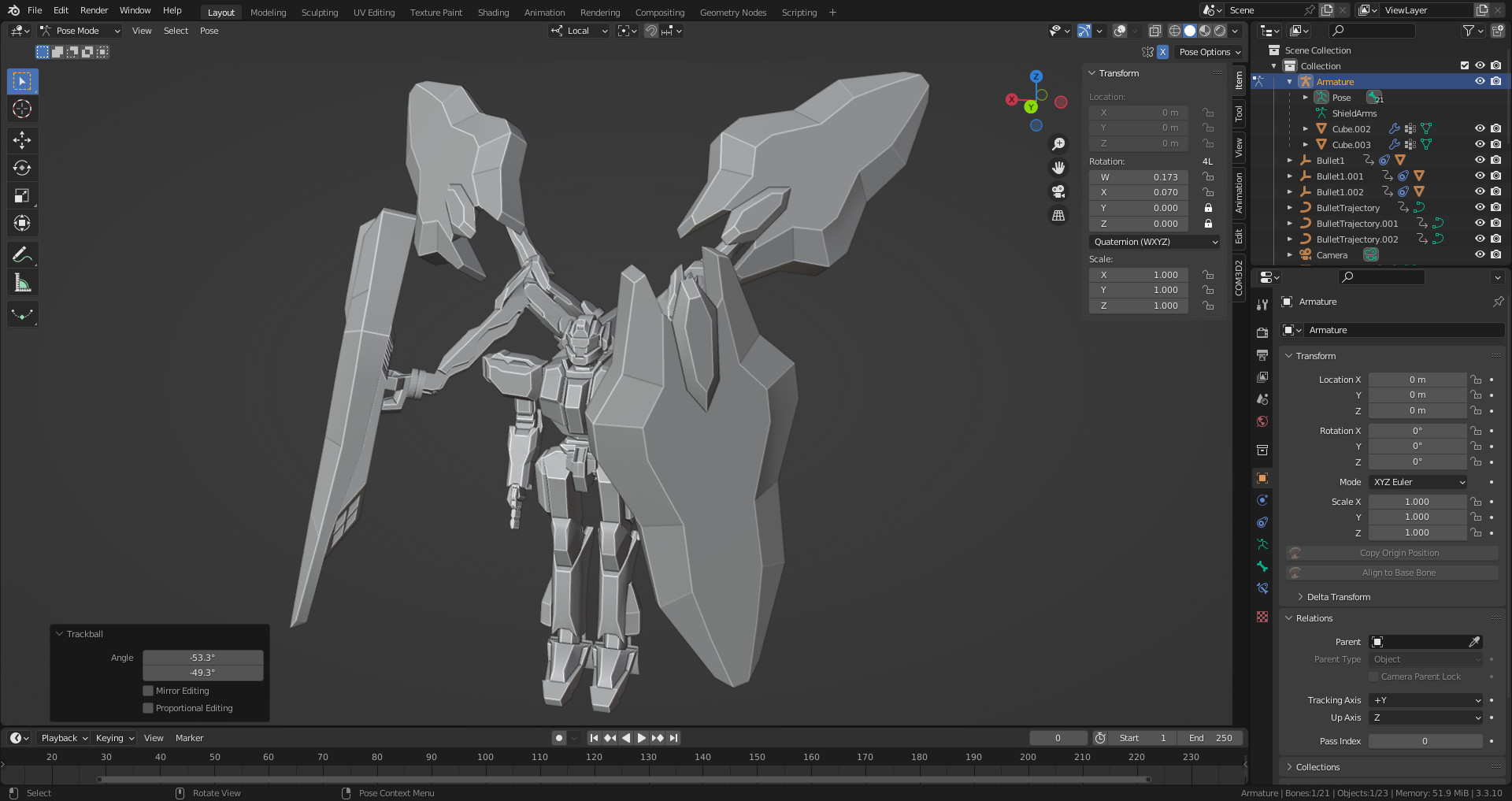The width and height of the screenshot is (1512, 801).
Task: Open the Tracking Axis dropdown
Action: point(1426,700)
